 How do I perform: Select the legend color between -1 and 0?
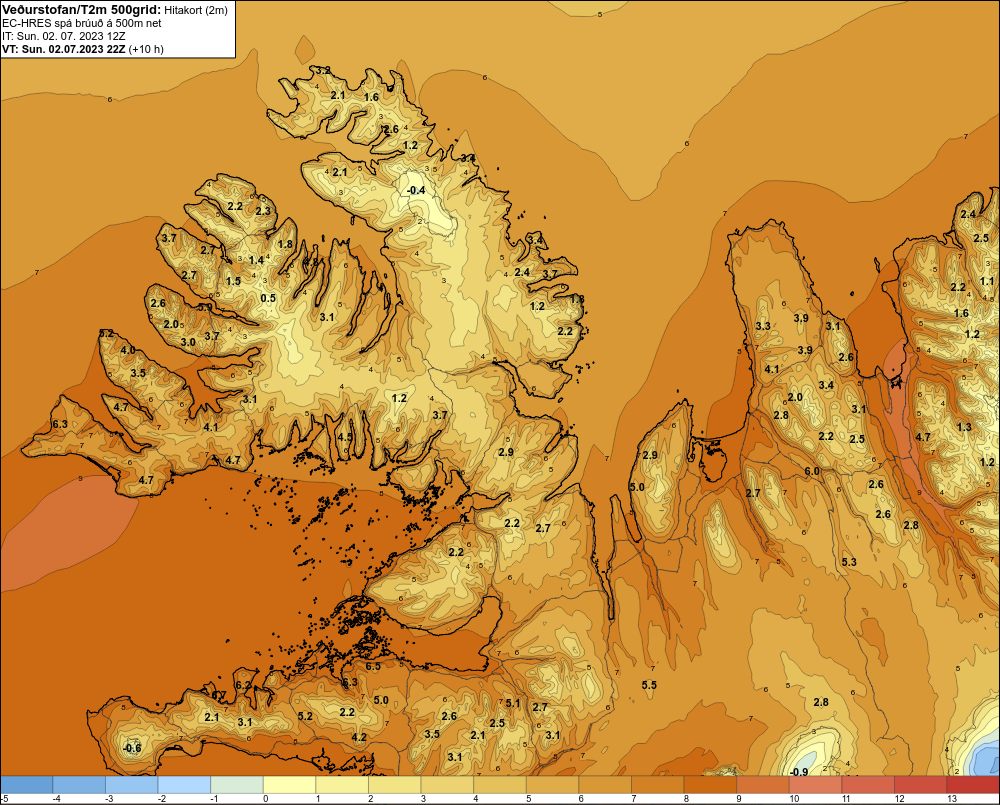tap(237, 784)
